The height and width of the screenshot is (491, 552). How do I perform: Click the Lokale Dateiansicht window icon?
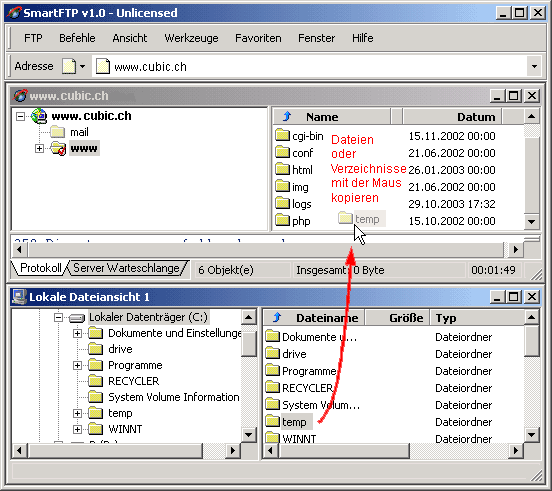click(x=19, y=297)
